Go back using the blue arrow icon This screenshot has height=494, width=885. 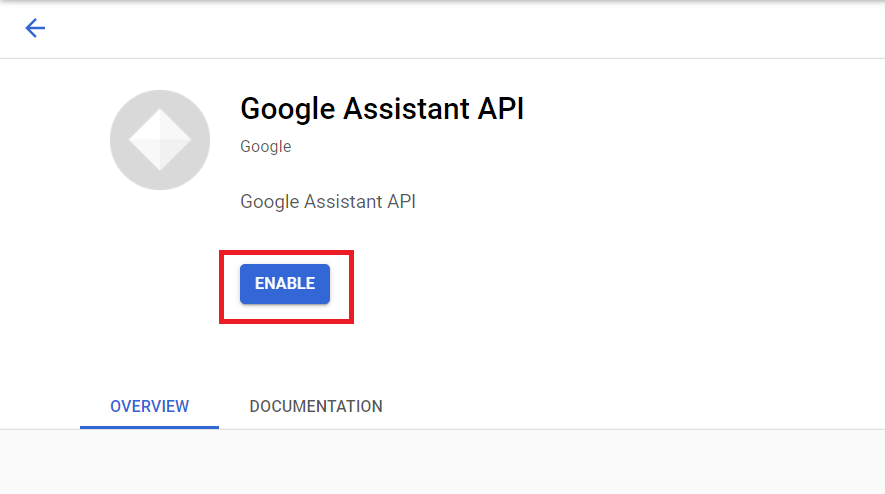click(x=35, y=28)
